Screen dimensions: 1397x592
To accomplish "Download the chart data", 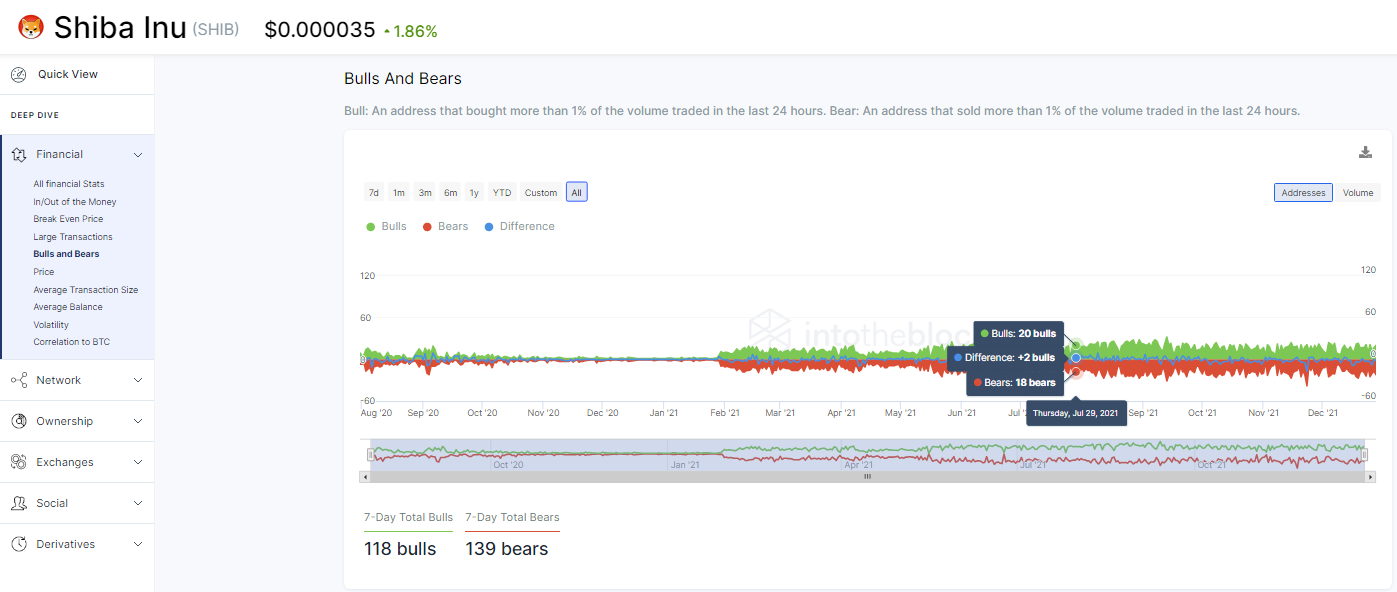I will tap(1365, 152).
